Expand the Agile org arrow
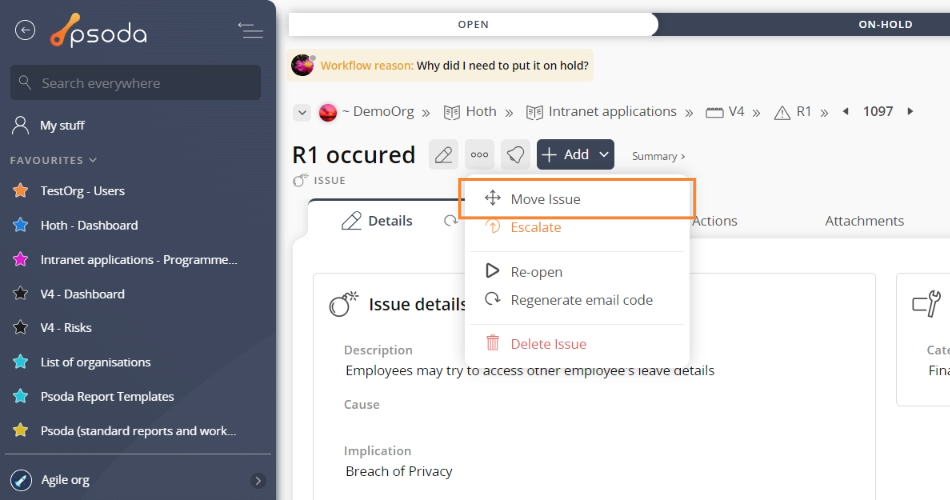Screen dimensions: 950x500 pyautogui.click(x=258, y=481)
